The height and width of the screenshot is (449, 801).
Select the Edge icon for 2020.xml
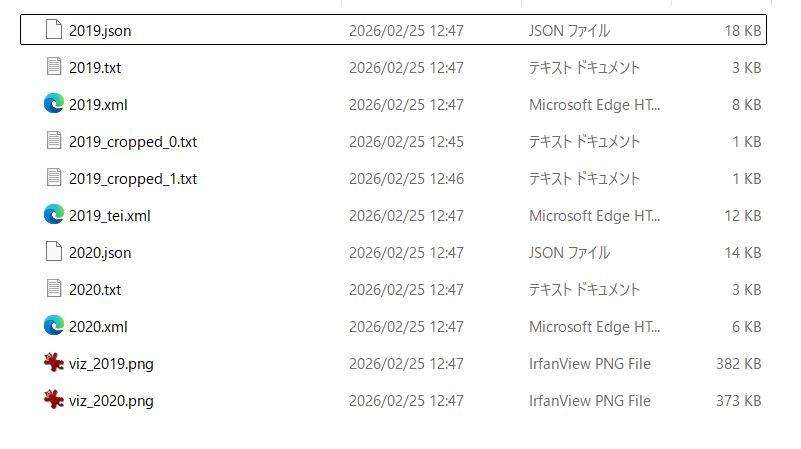(x=54, y=326)
